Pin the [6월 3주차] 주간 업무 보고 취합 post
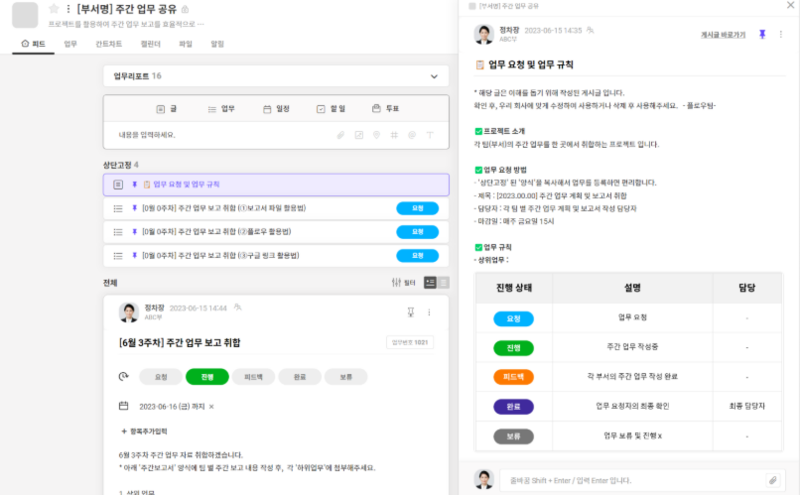 pos(411,312)
